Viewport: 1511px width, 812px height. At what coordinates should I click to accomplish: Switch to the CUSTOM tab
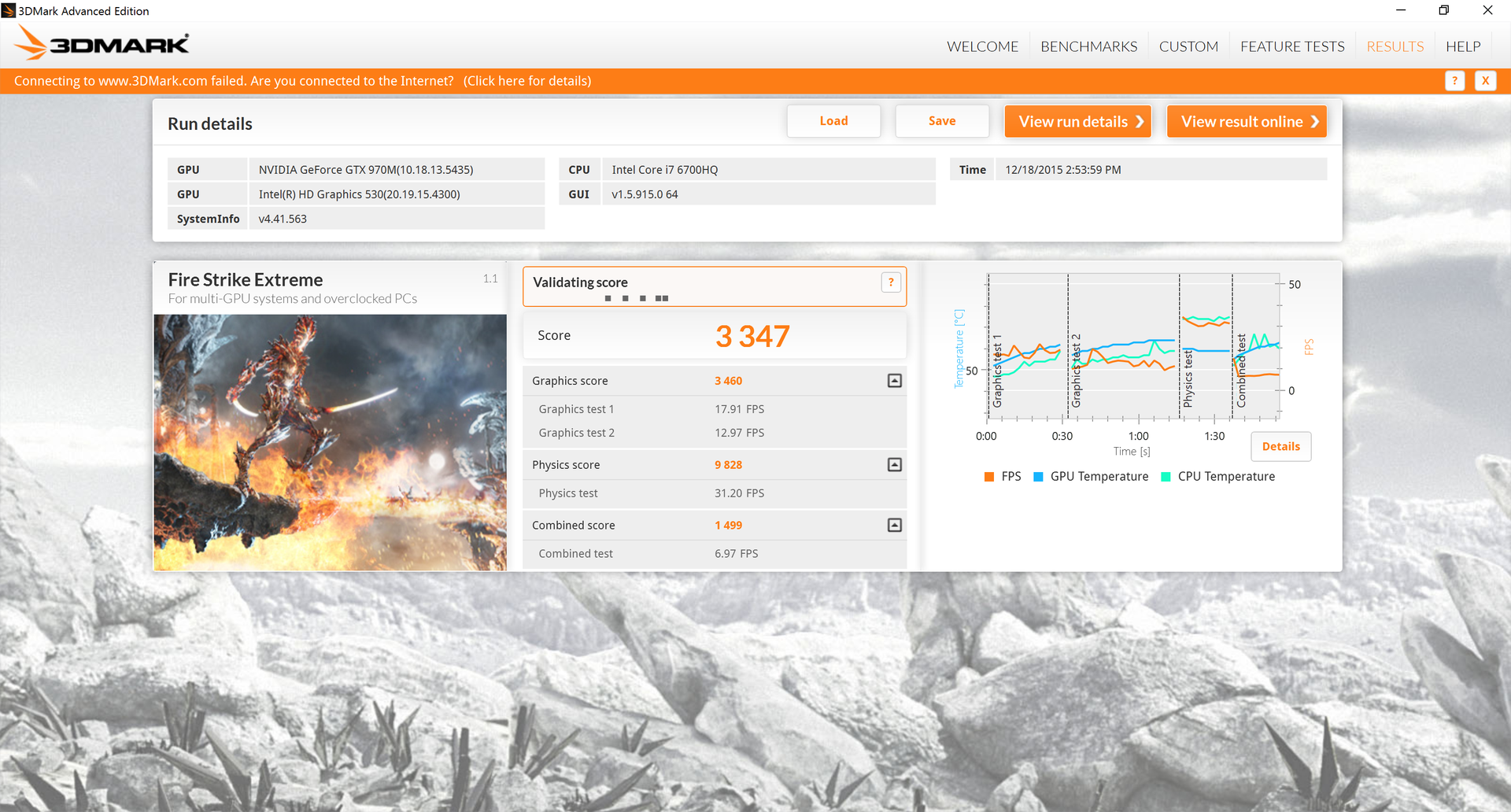tap(1188, 46)
